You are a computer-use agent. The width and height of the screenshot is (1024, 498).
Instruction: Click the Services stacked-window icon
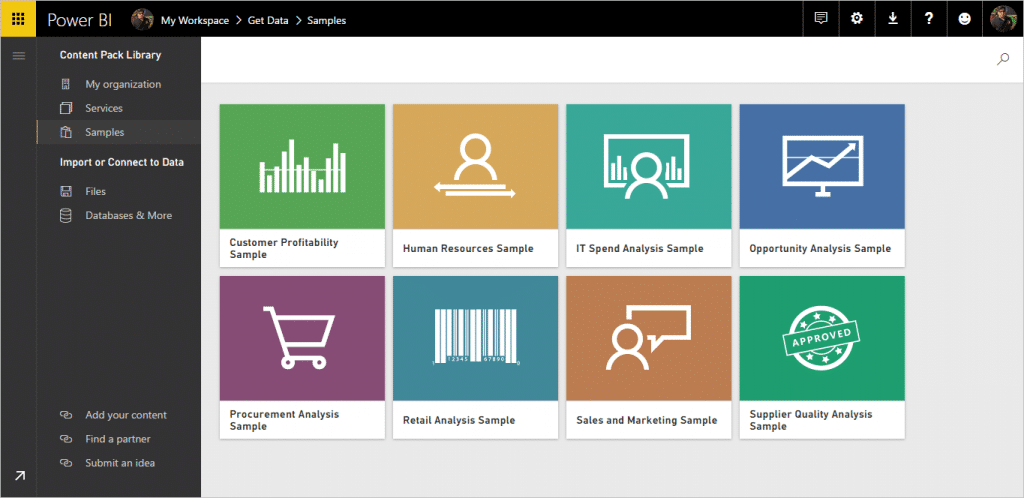[x=65, y=108]
